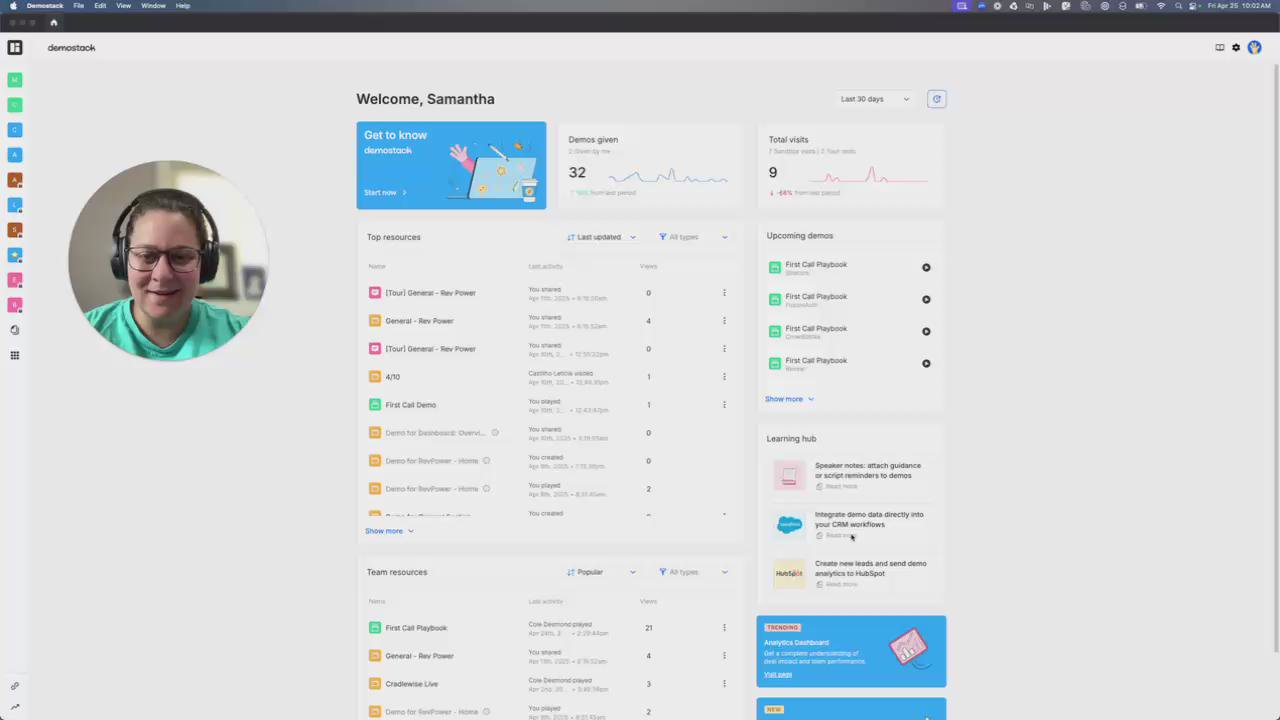This screenshot has height=720, width=1280.
Task: Click the HubSpot logo in Learning hub
Action: pyautogui.click(x=789, y=573)
